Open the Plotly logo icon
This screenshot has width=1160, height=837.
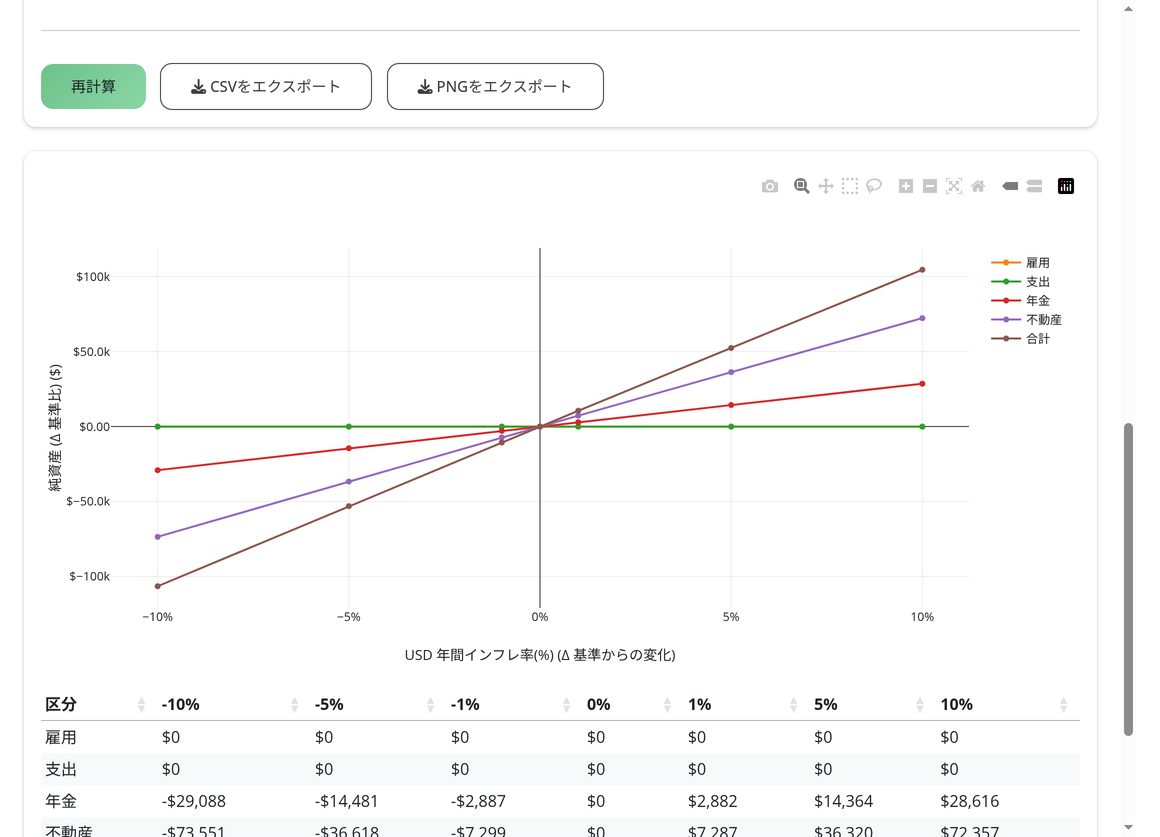point(1065,186)
